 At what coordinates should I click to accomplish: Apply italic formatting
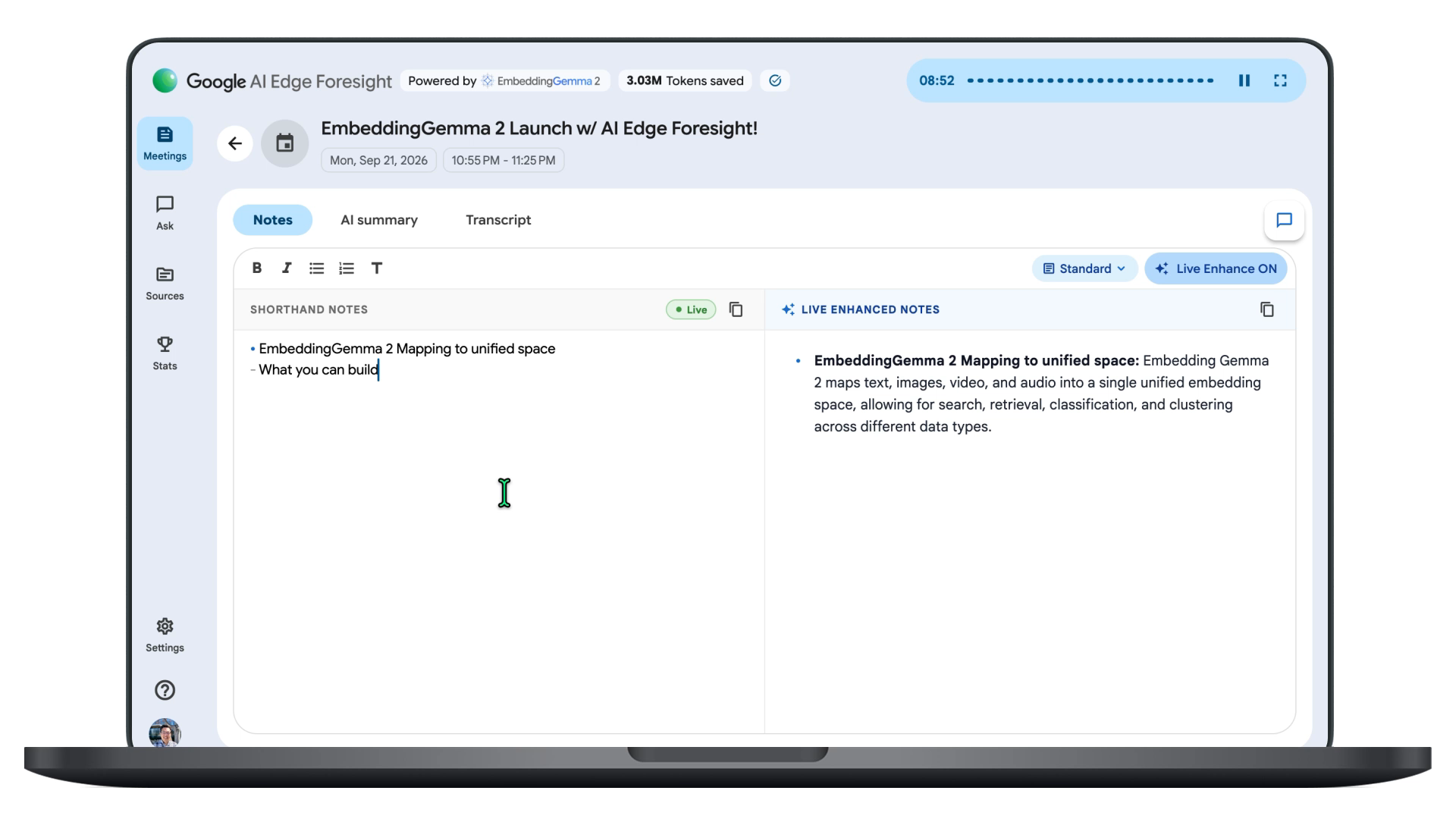click(x=287, y=268)
